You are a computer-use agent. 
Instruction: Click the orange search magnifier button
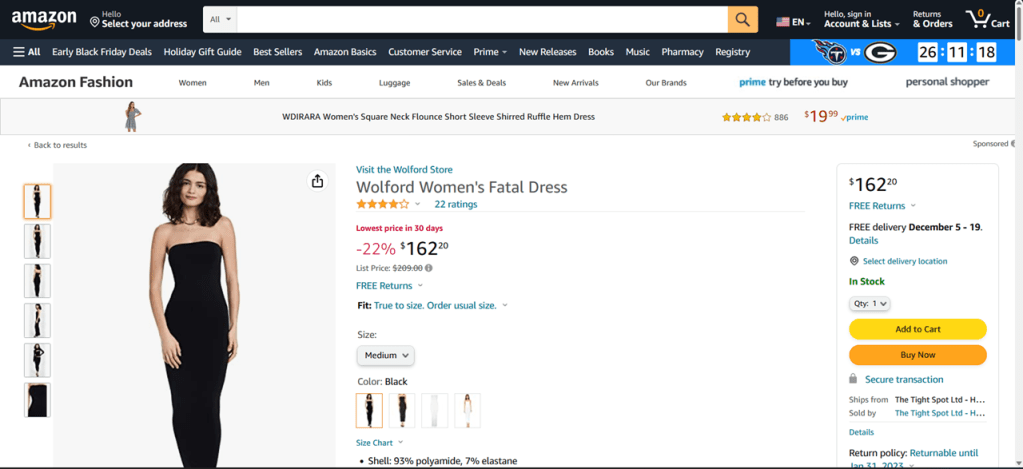click(742, 20)
